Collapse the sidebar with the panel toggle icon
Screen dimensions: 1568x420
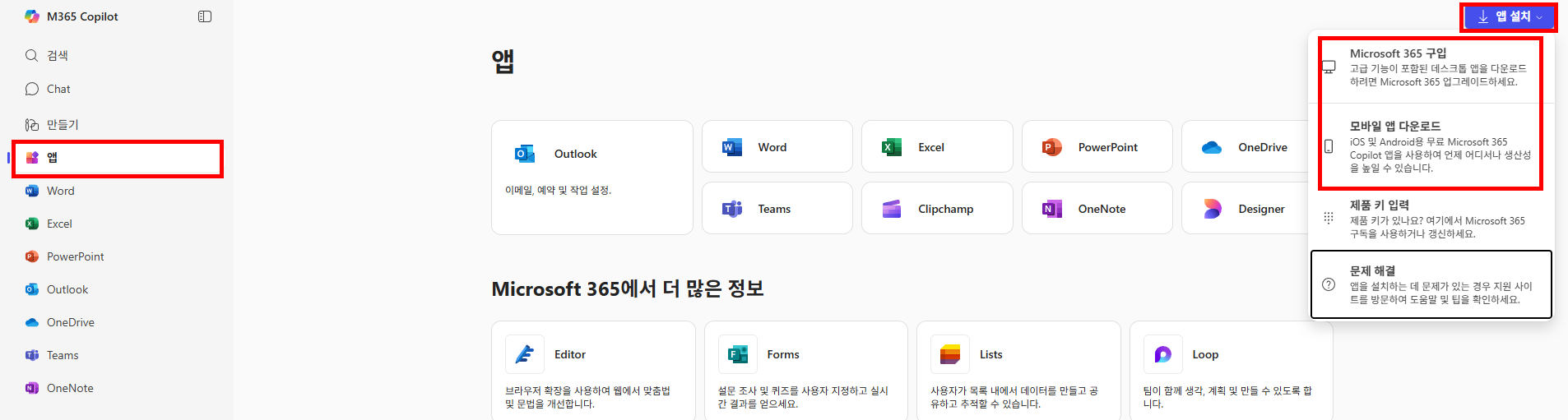click(x=205, y=16)
